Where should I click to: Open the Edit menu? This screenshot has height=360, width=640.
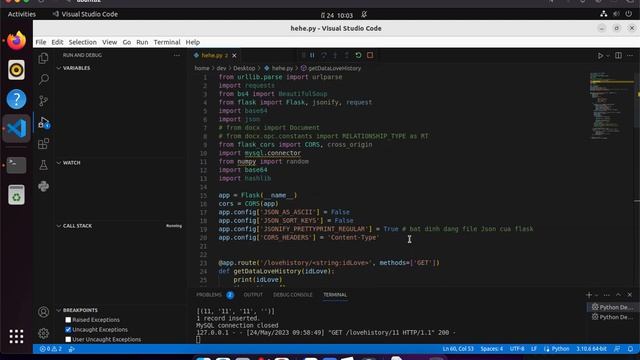(57, 42)
